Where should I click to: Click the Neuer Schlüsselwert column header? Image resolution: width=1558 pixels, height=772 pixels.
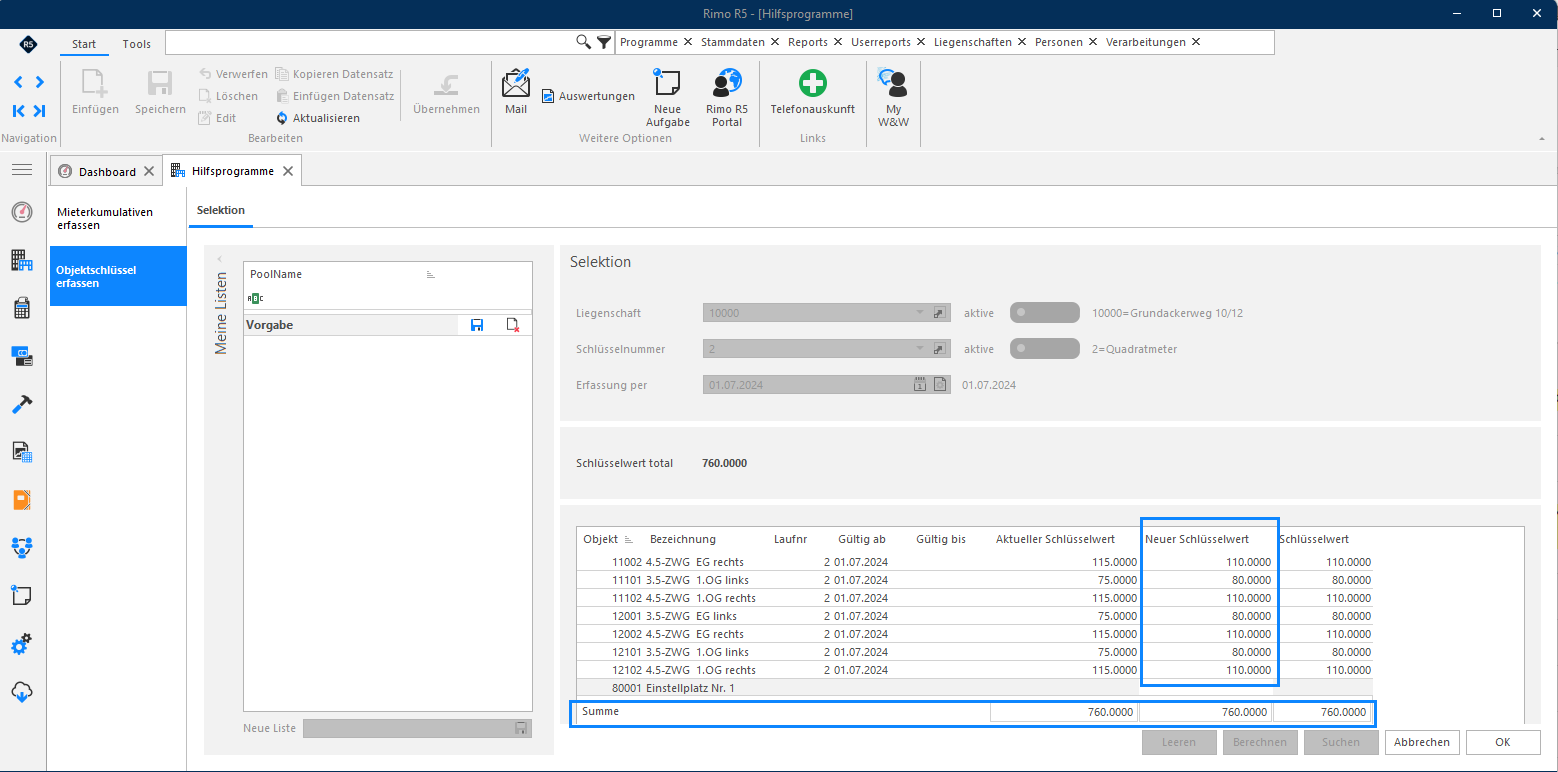1197,539
